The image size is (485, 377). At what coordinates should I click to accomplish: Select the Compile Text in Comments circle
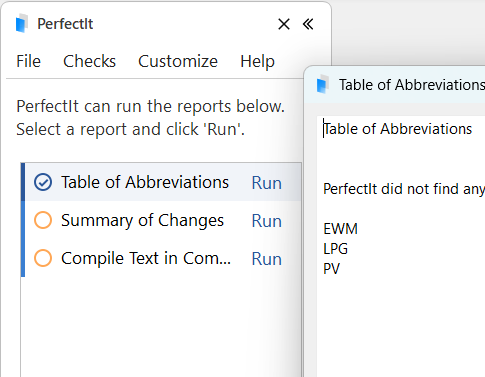pyautogui.click(x=43, y=258)
